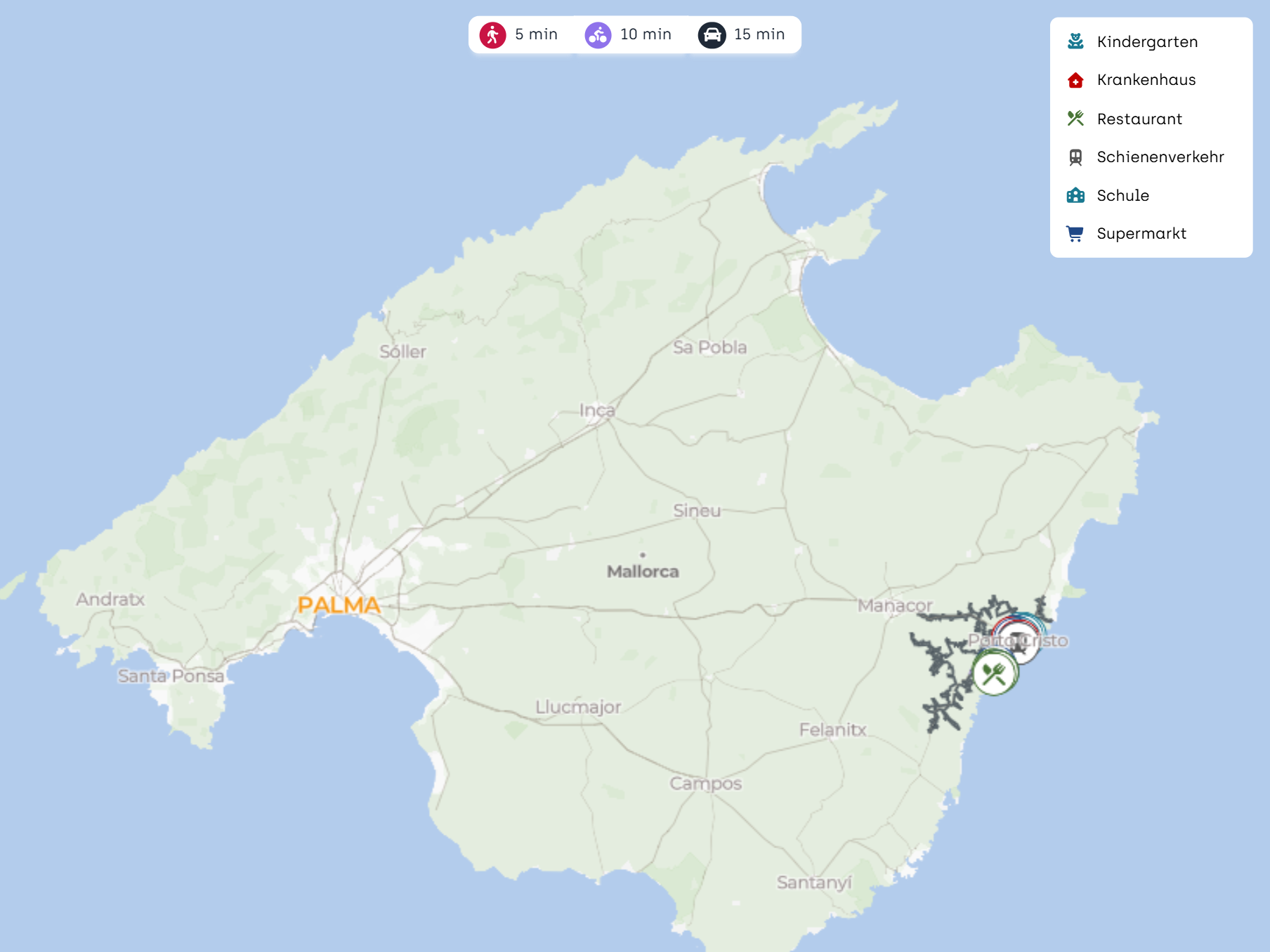Choose the "15 min" driving time label
The height and width of the screenshot is (952, 1270).
pos(759,34)
